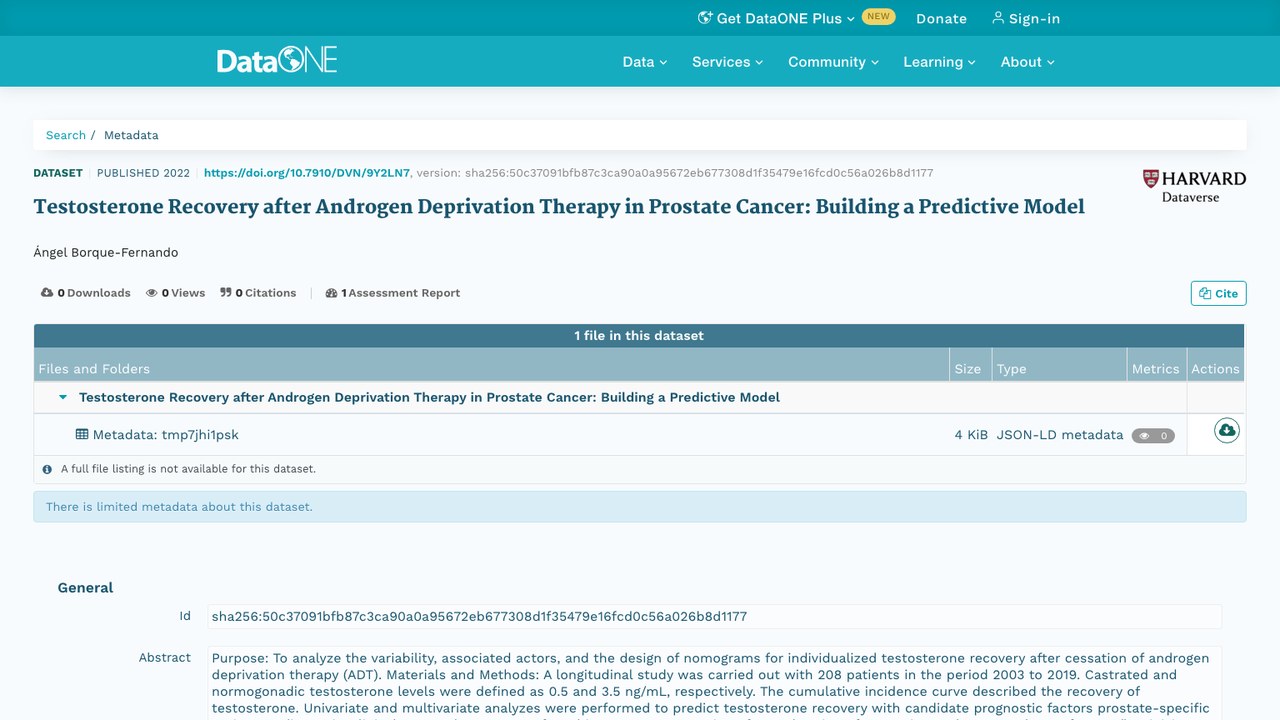
Task: Click the JSON-LD metadata type cell
Action: 1059,435
